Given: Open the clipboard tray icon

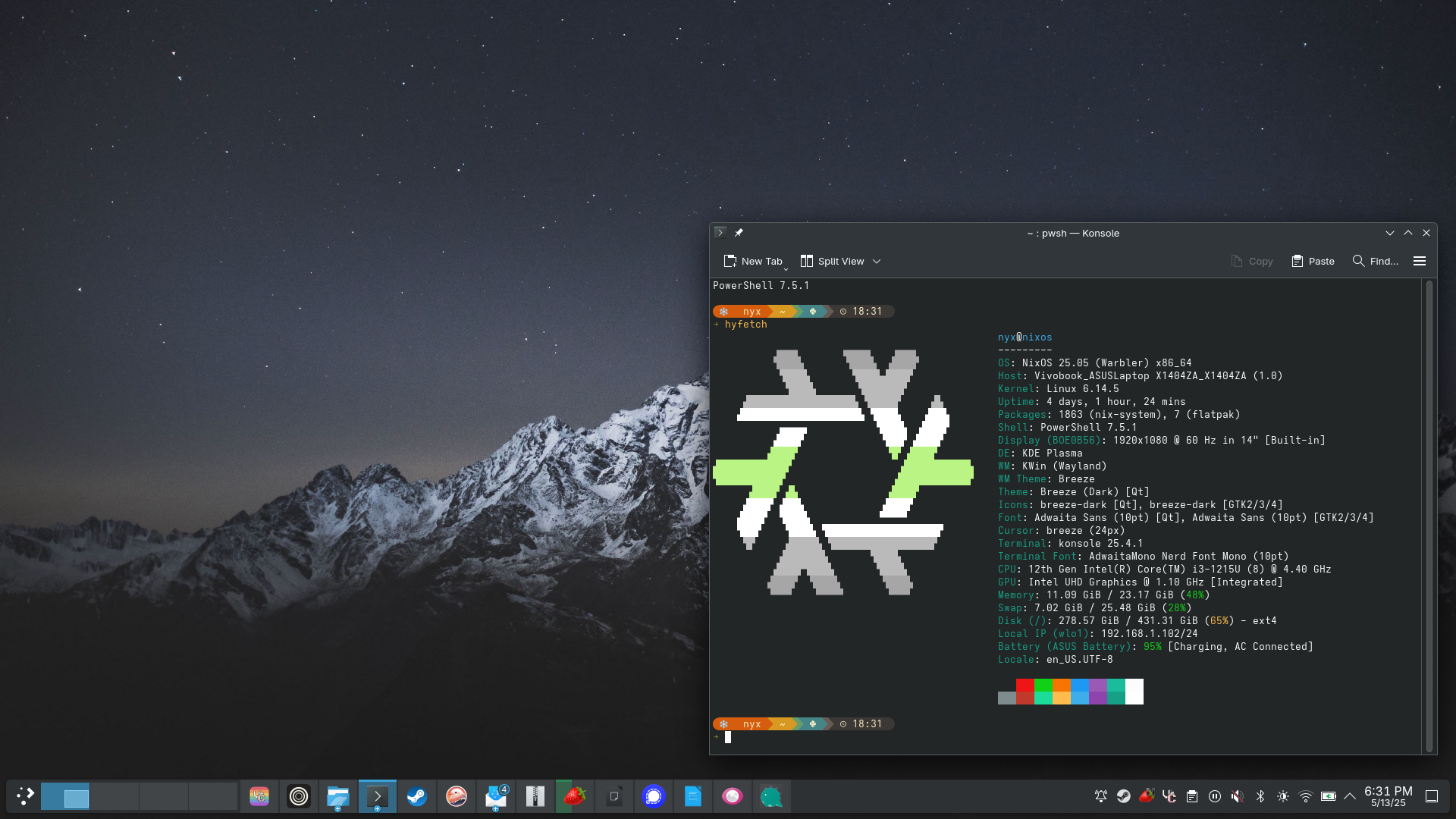Looking at the screenshot, I should pyautogui.click(x=1191, y=796).
